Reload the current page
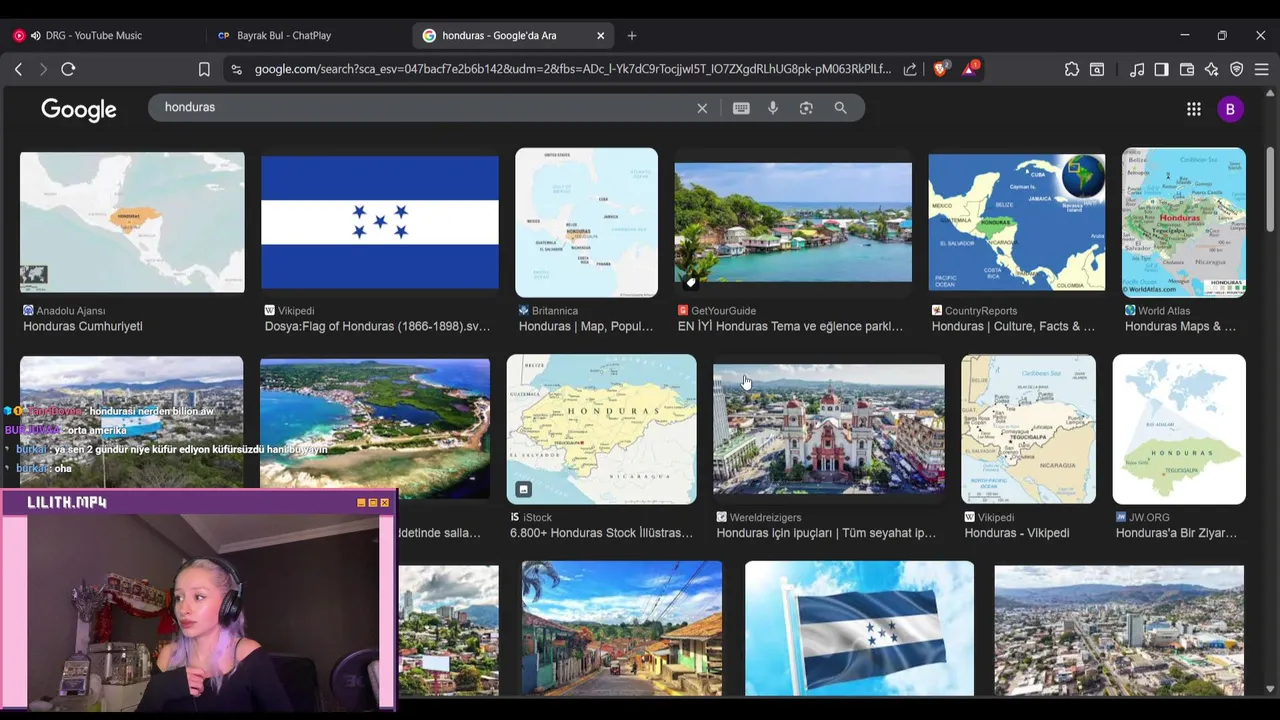1280x720 pixels. tap(68, 69)
